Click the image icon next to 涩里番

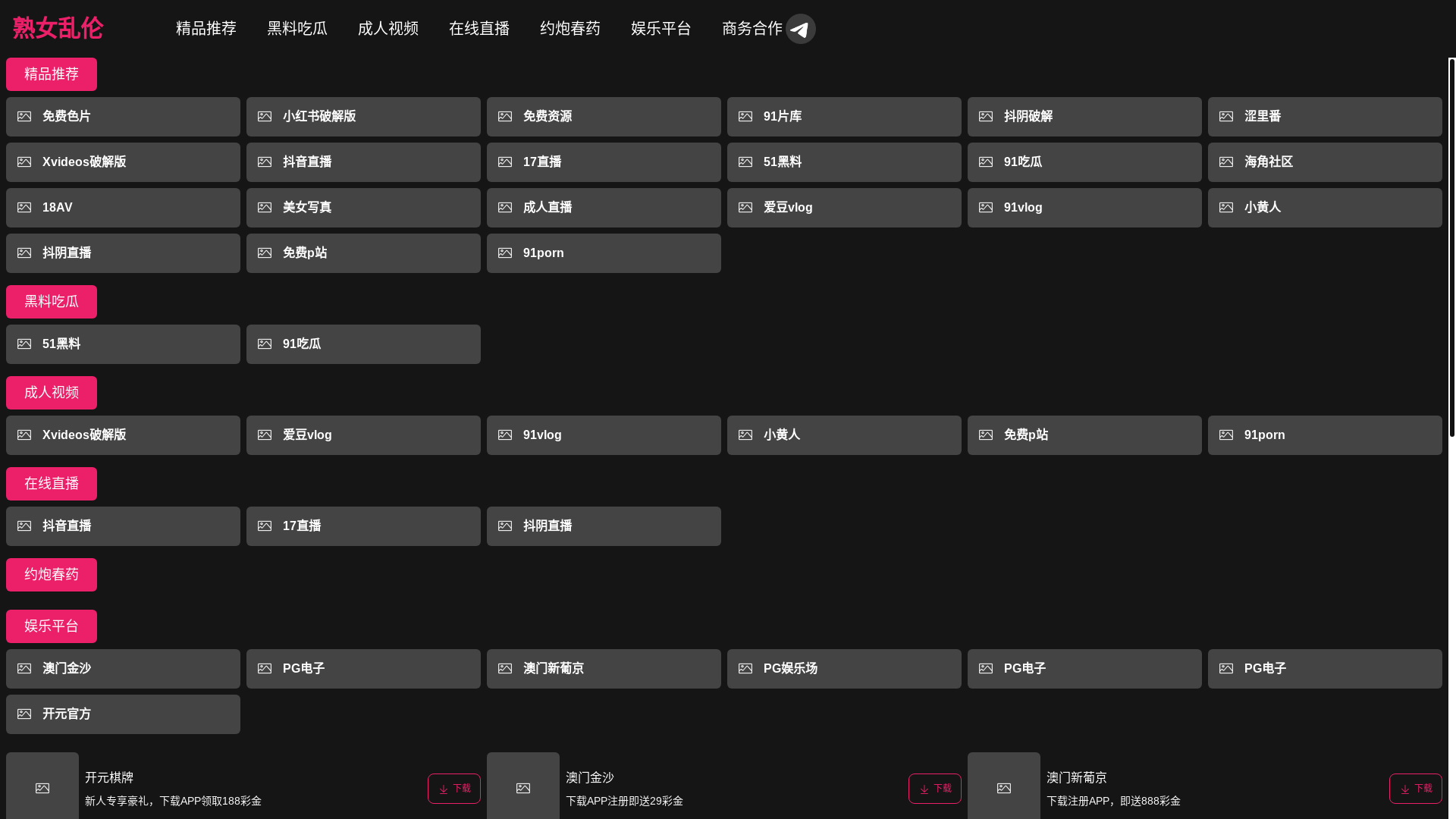(x=1226, y=116)
